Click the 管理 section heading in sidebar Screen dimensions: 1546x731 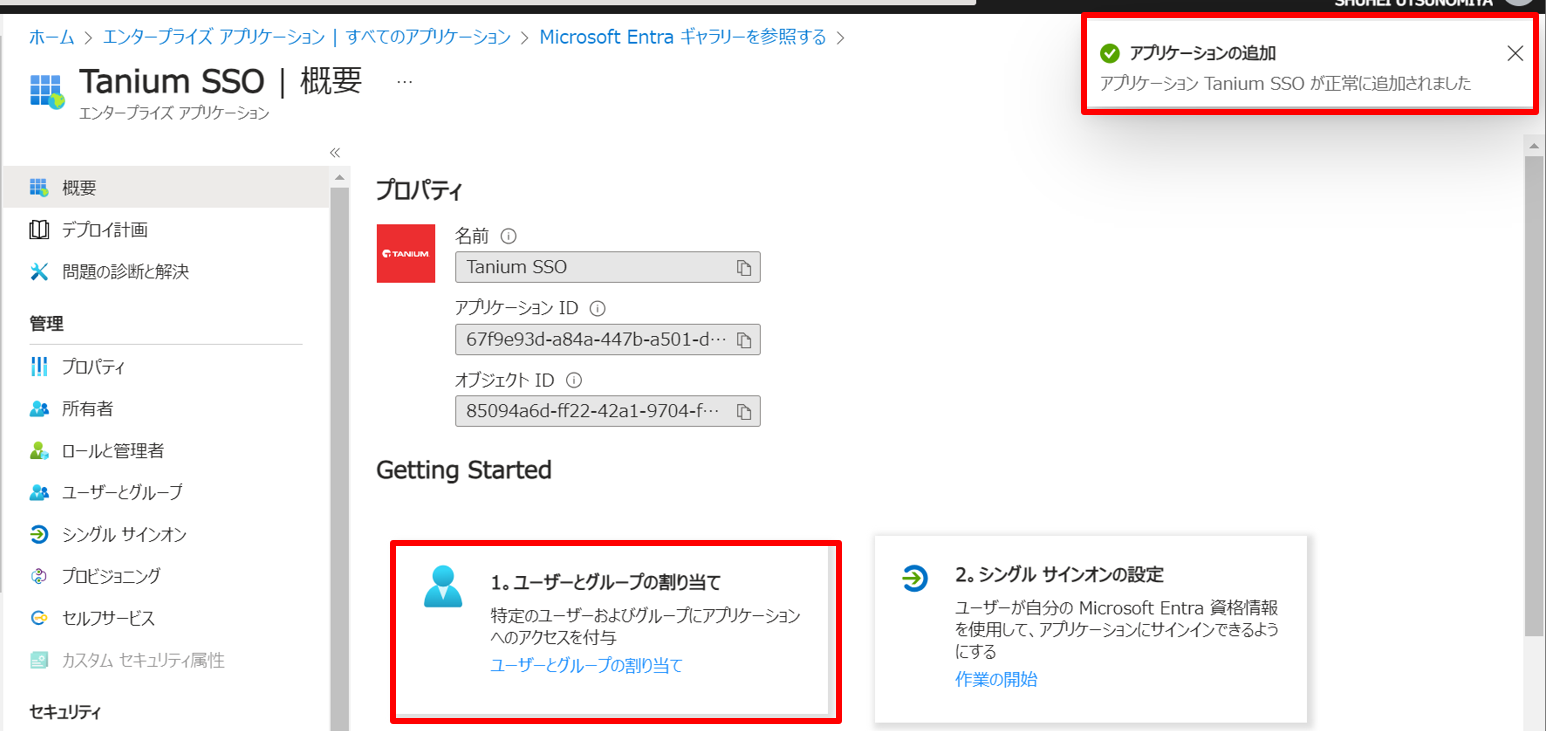pyautogui.click(x=47, y=323)
